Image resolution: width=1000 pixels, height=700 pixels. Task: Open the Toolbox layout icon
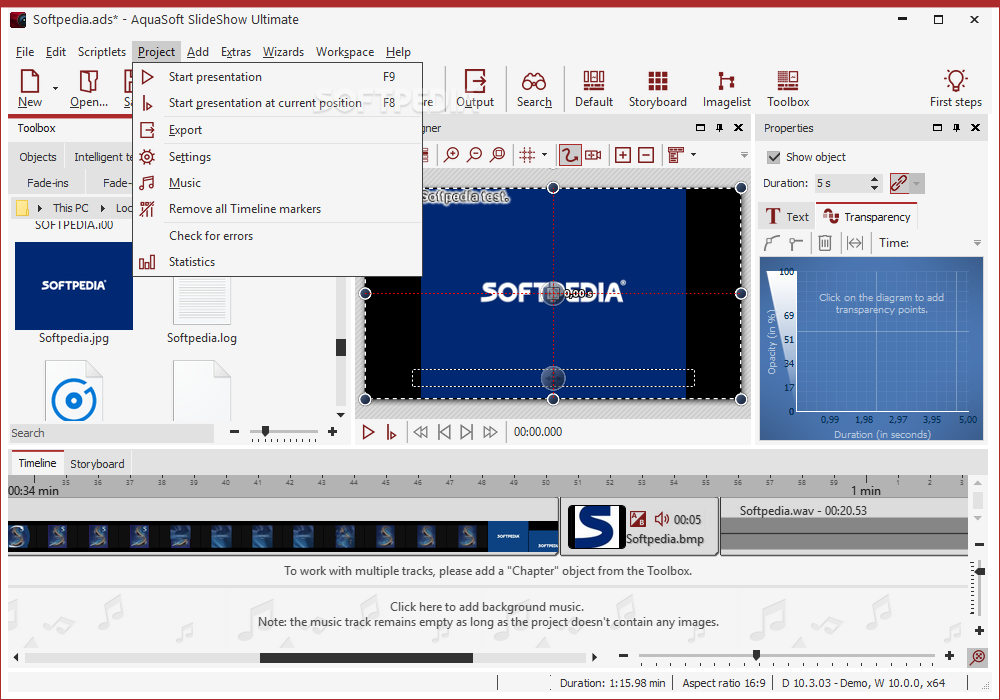[788, 89]
